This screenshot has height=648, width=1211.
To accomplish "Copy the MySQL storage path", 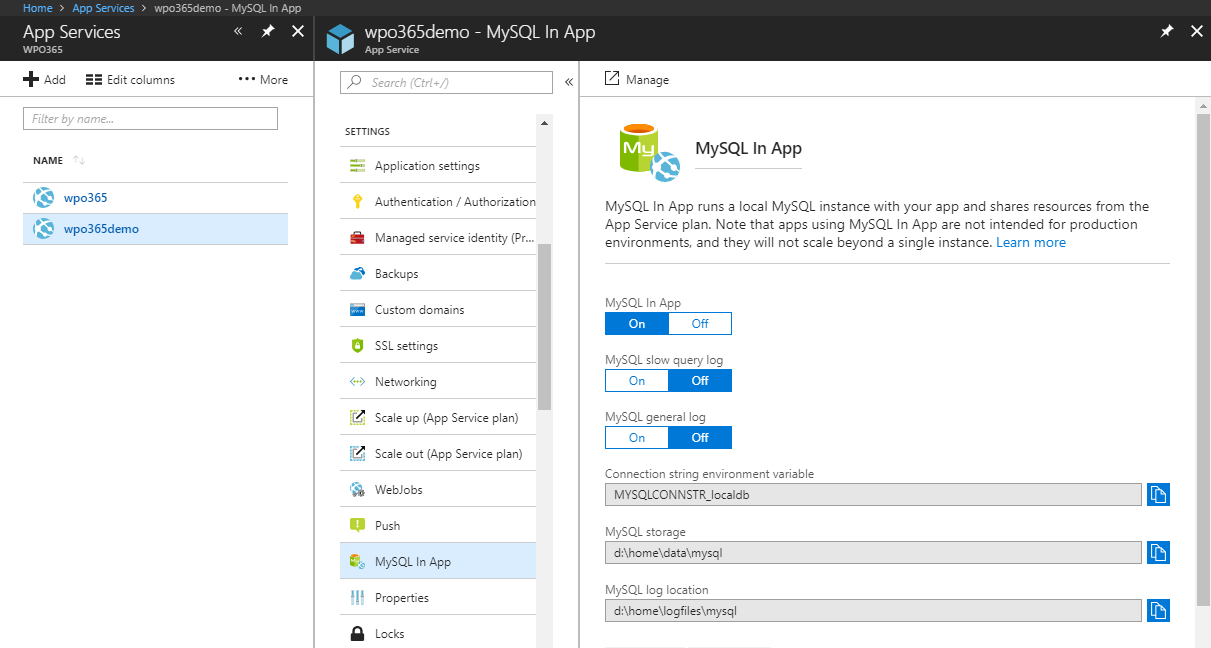I will [x=1158, y=552].
